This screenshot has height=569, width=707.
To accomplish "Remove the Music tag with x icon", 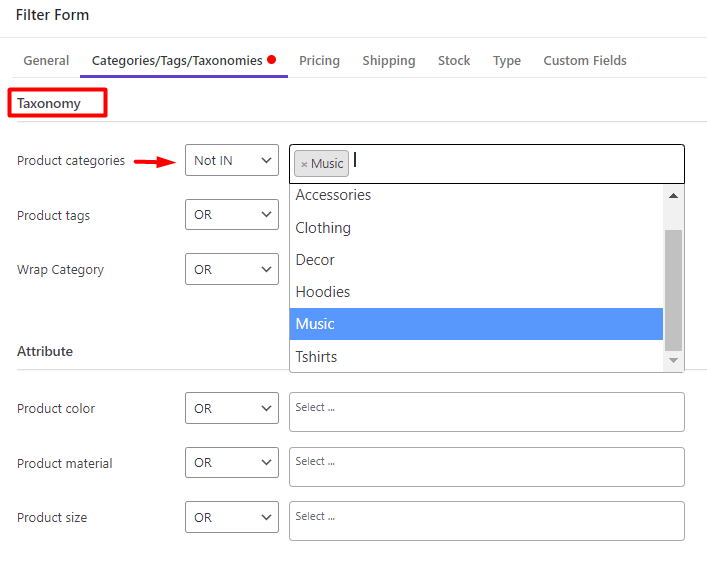I will tap(304, 164).
